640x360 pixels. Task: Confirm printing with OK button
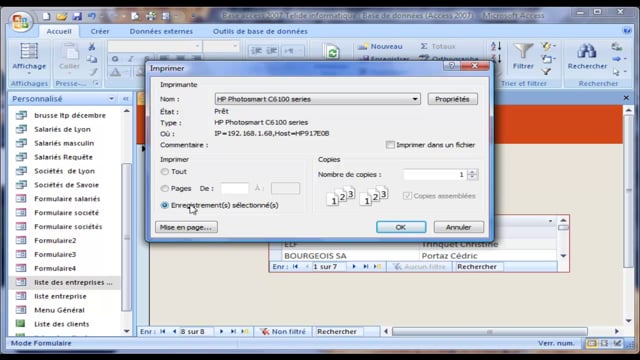click(x=401, y=227)
